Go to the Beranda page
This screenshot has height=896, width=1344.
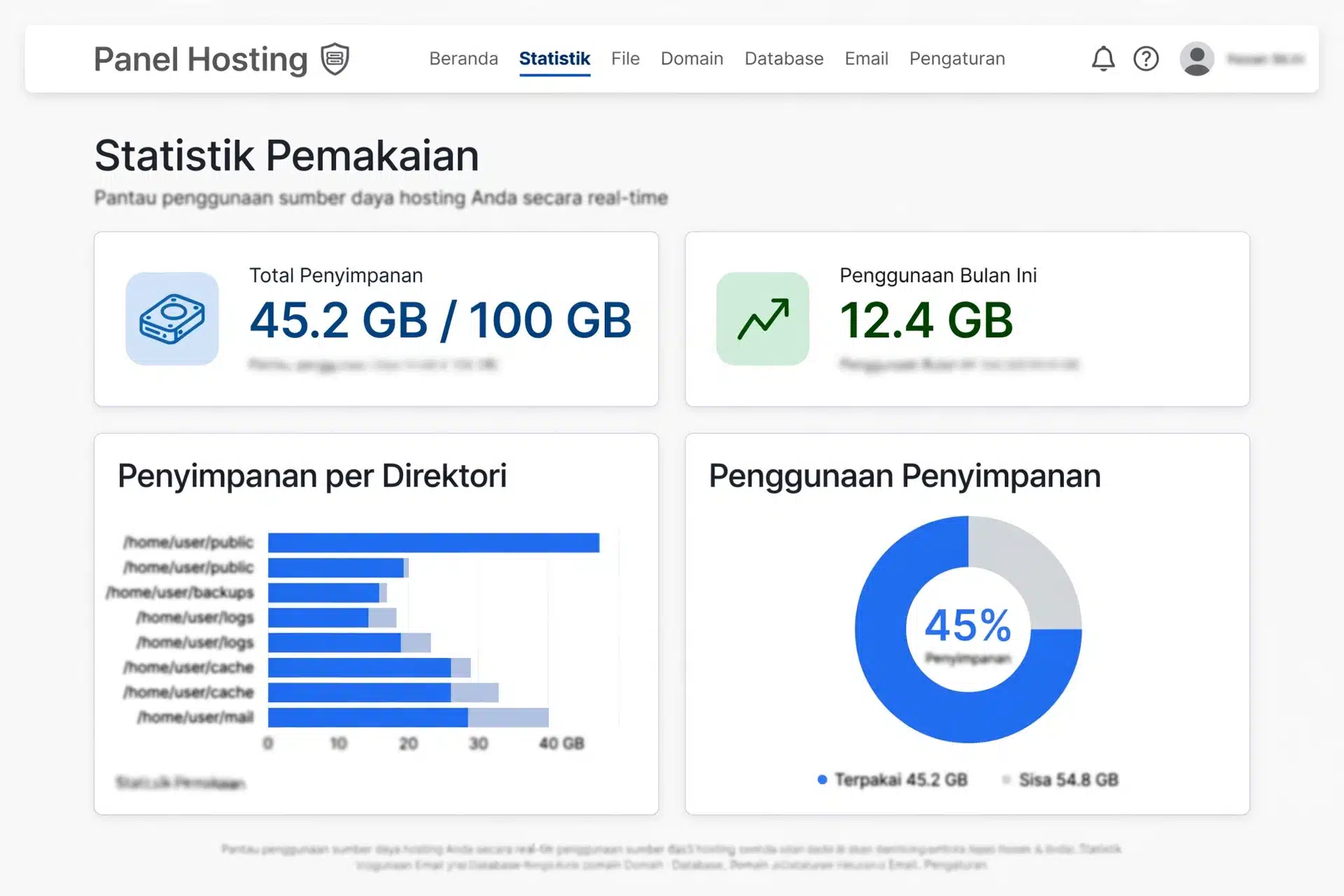point(463,59)
